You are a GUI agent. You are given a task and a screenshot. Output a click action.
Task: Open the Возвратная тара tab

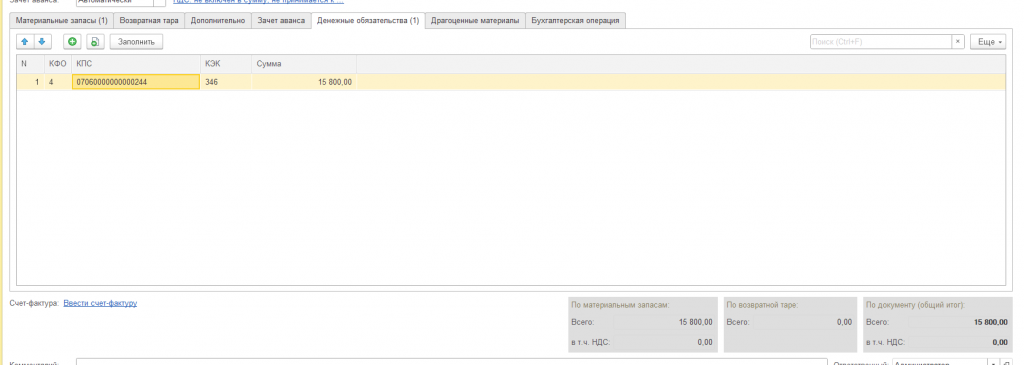tap(149, 21)
